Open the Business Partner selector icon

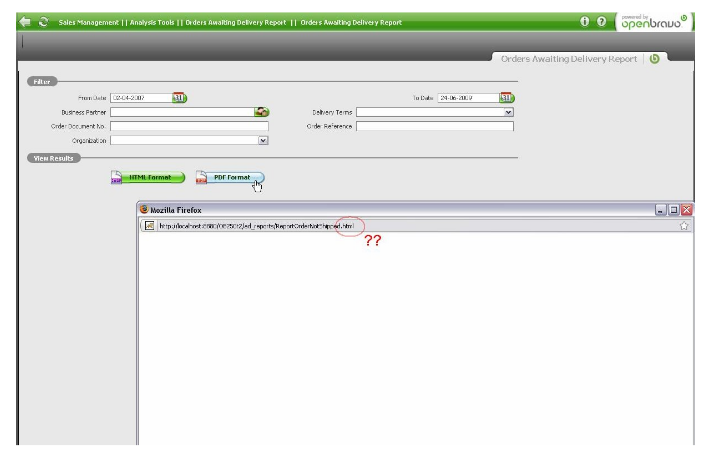[x=262, y=112]
